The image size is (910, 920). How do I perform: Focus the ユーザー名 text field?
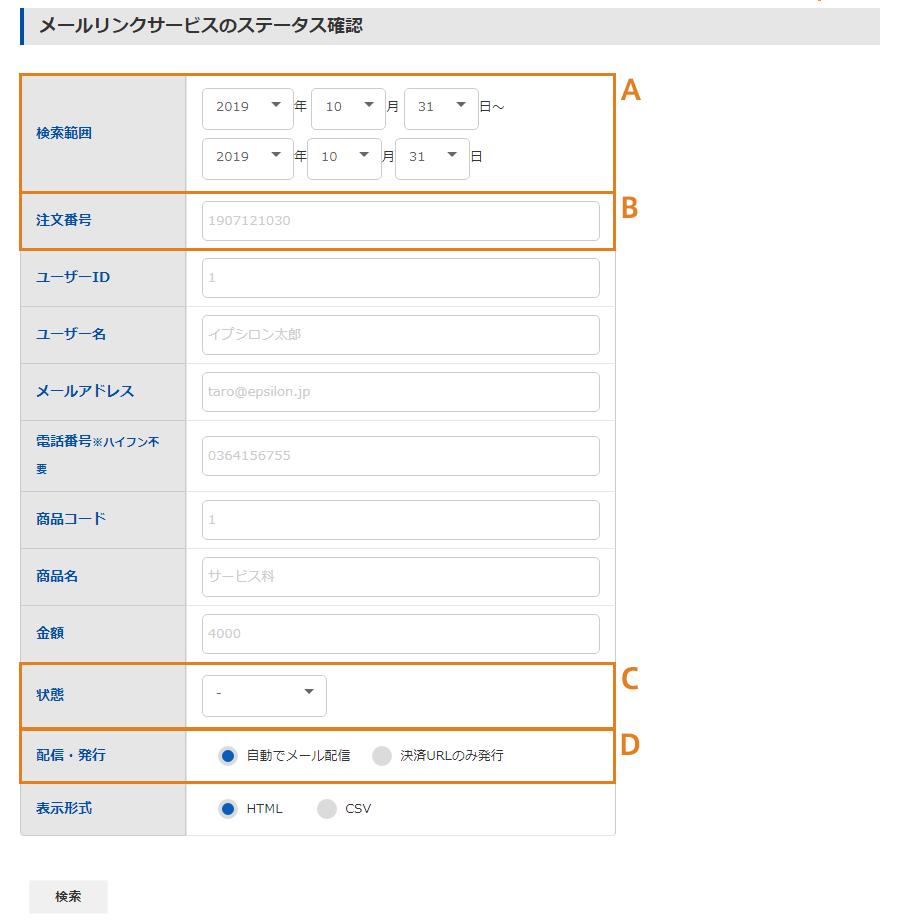tap(401, 335)
